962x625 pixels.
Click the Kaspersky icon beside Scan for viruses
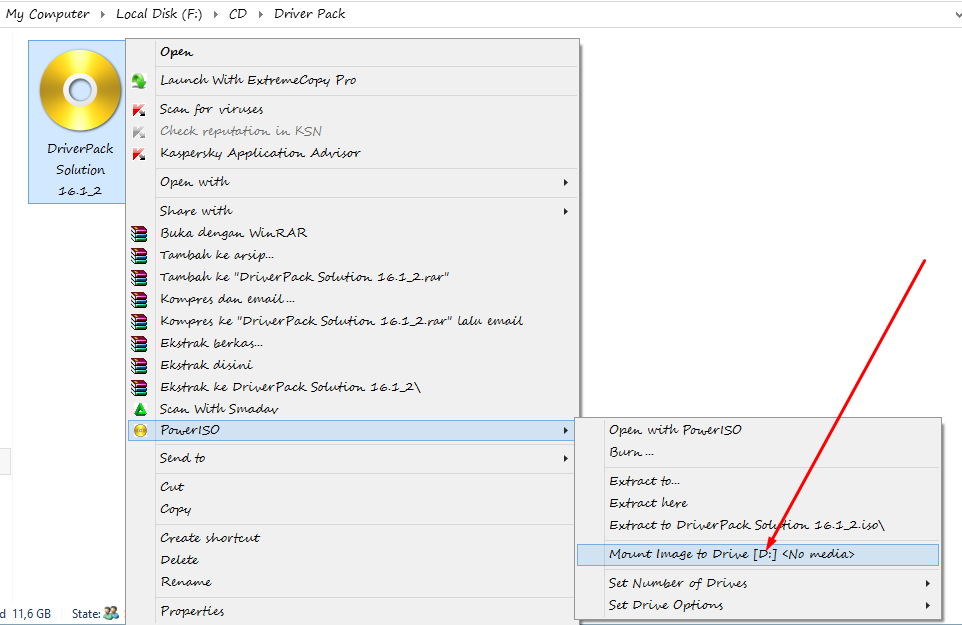(139, 110)
